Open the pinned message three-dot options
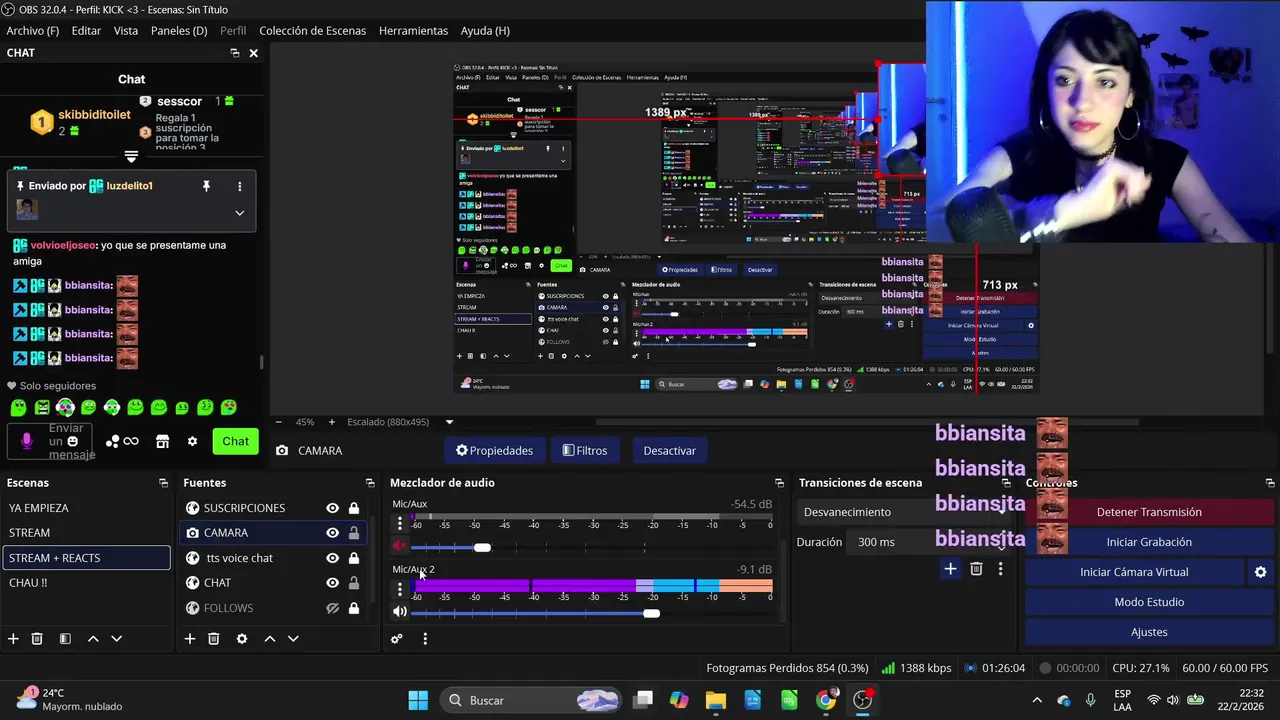This screenshot has width=1280, height=720. [x=239, y=186]
